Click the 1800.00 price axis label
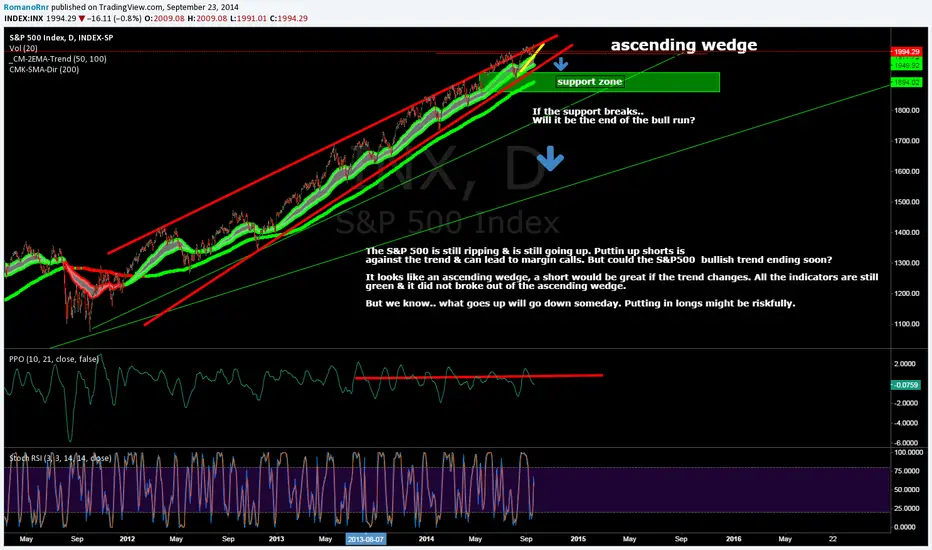This screenshot has width=932, height=550. 907,111
